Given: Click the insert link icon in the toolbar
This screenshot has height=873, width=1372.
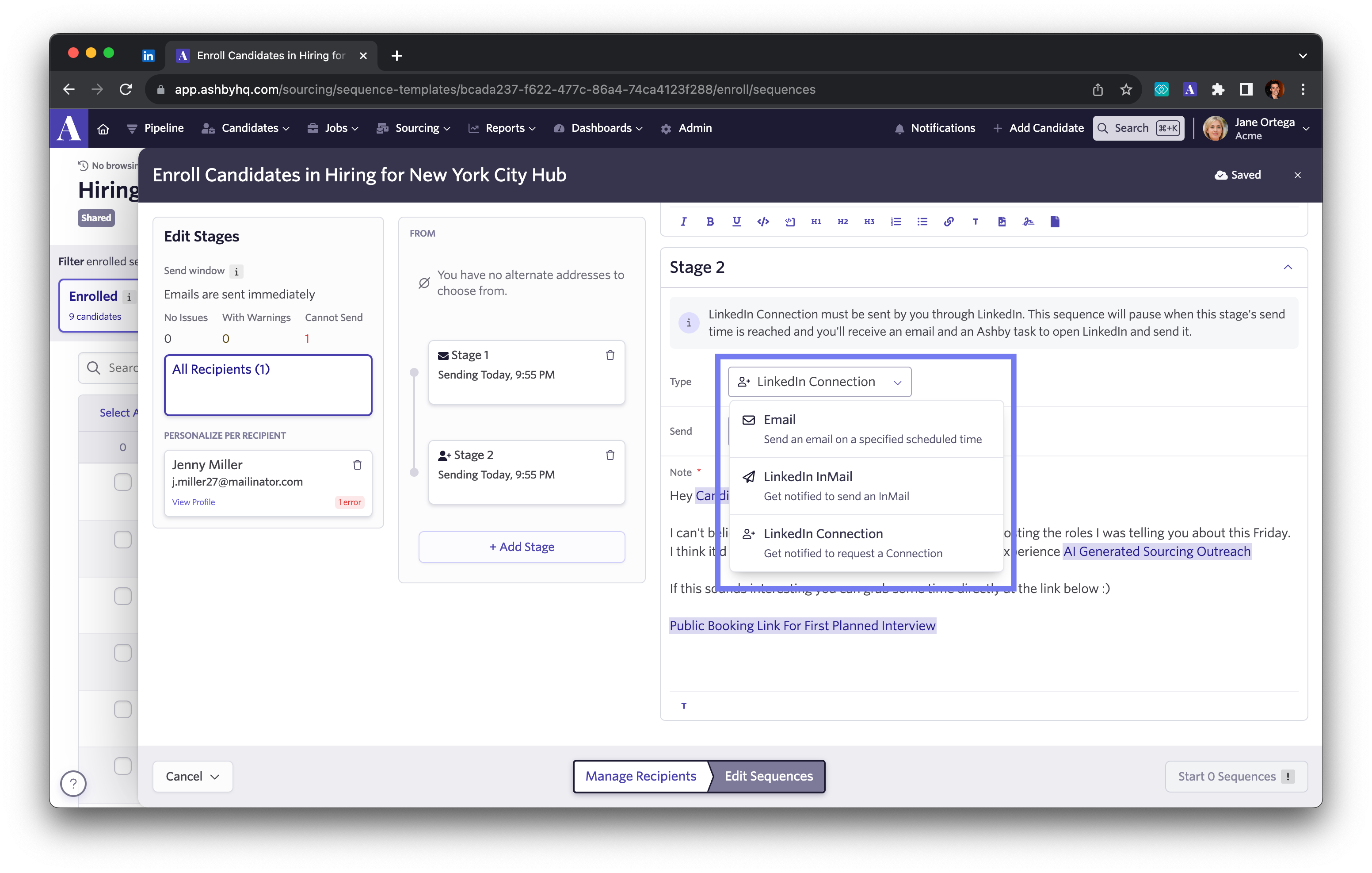Looking at the screenshot, I should [949, 222].
